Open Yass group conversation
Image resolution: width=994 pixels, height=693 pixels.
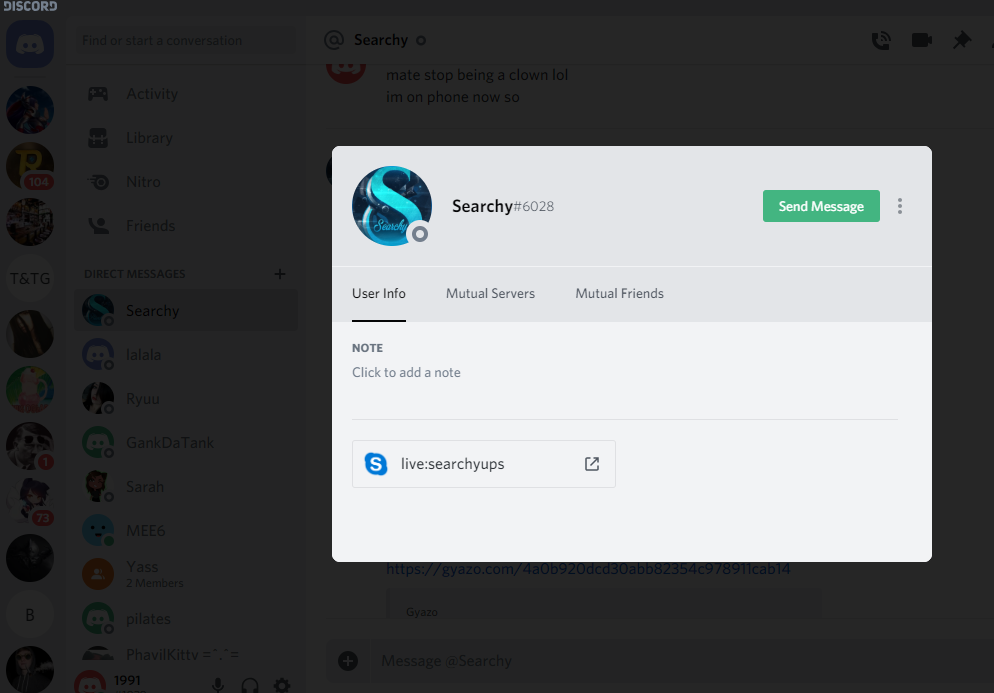tap(186, 574)
